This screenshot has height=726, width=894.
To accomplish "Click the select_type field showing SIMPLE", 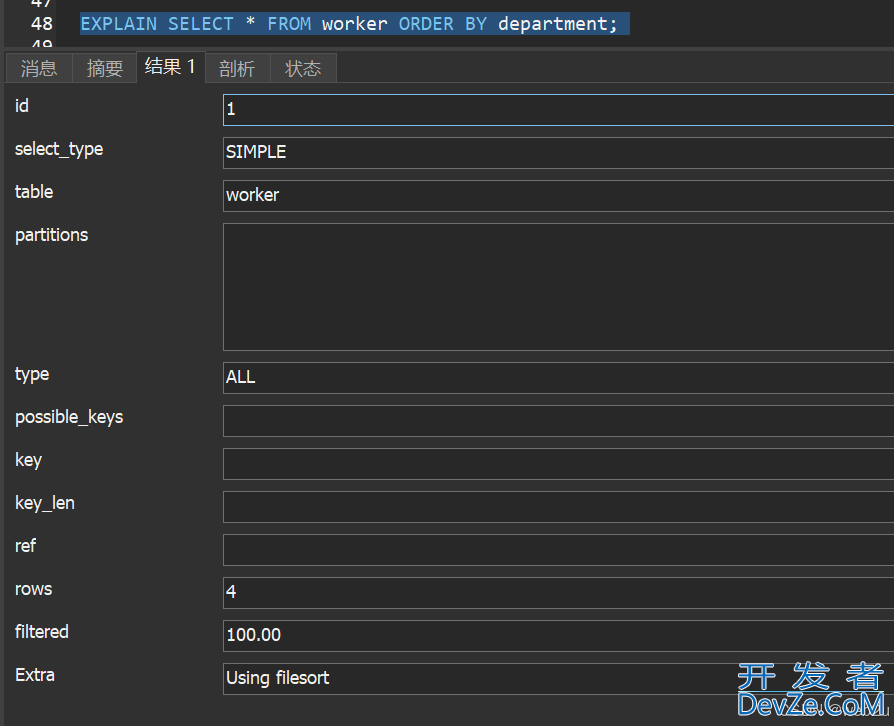I will click(558, 153).
